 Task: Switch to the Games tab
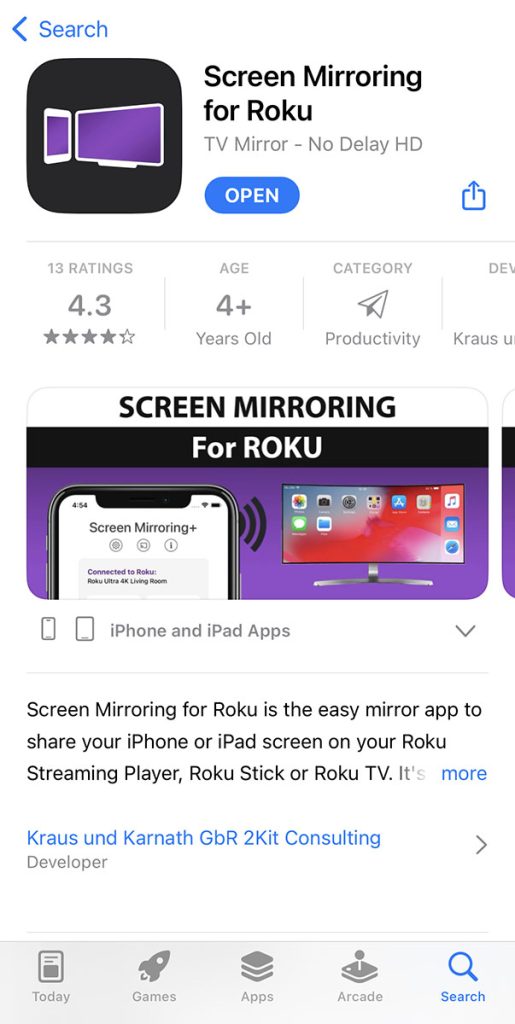[154, 977]
